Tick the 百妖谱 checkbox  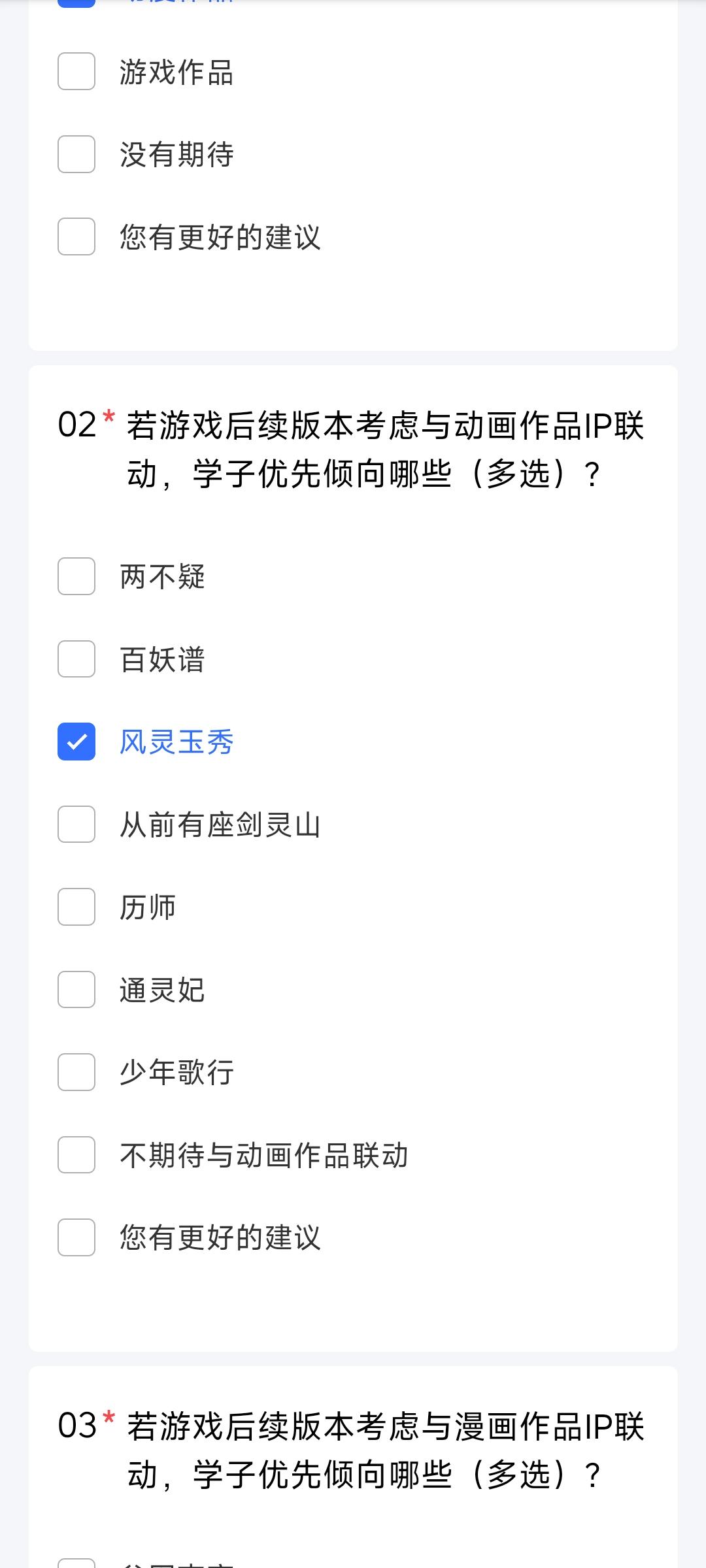tap(76, 659)
